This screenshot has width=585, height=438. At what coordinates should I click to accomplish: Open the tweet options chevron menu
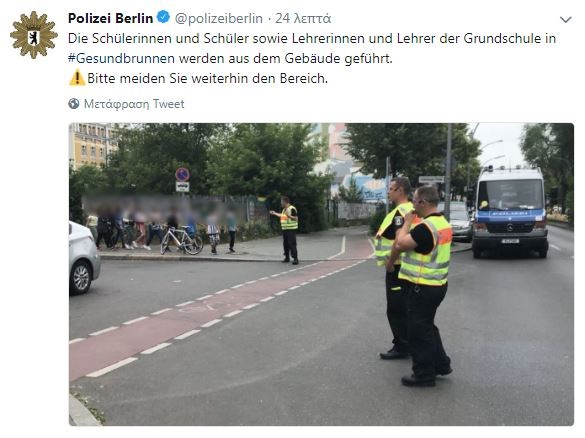[x=566, y=19]
